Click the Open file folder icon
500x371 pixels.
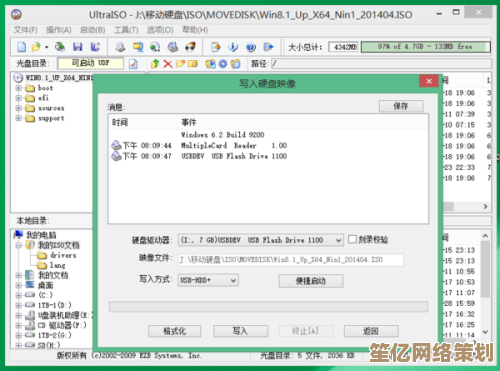[36, 47]
